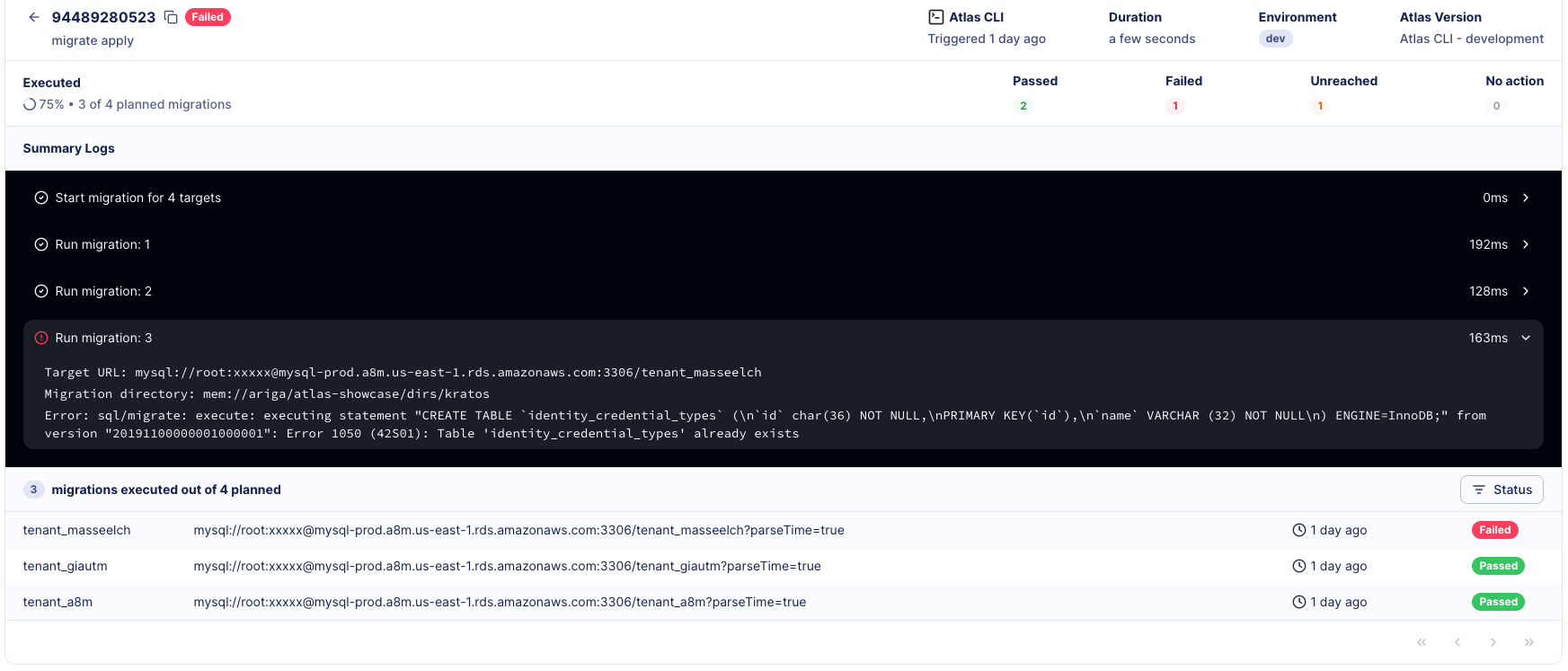Viewport: 1568px width, 671px height.
Task: Go to first page of migrations
Action: 1422,642
